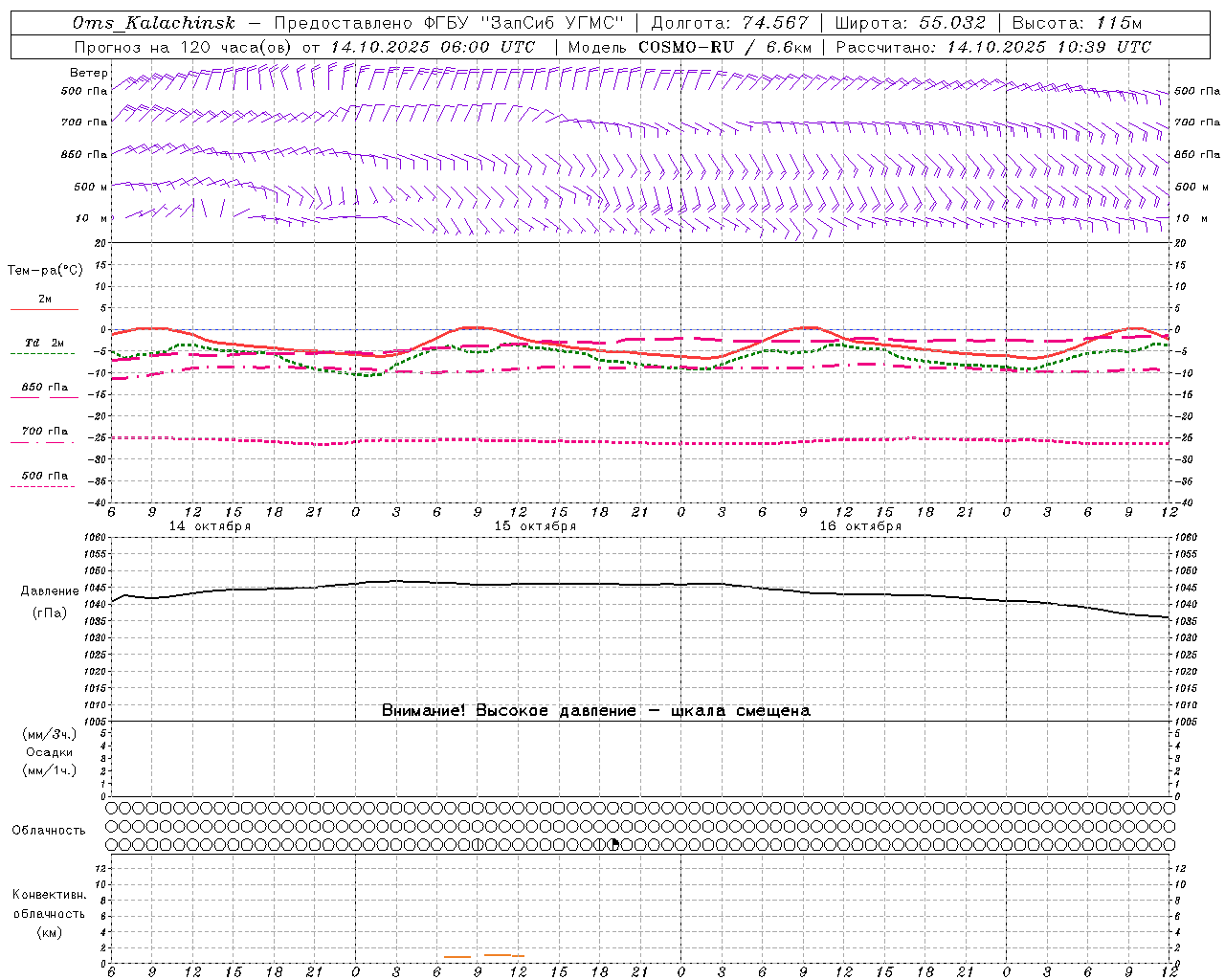
Task: Click the Td 2м legend entry
Action: (44, 343)
